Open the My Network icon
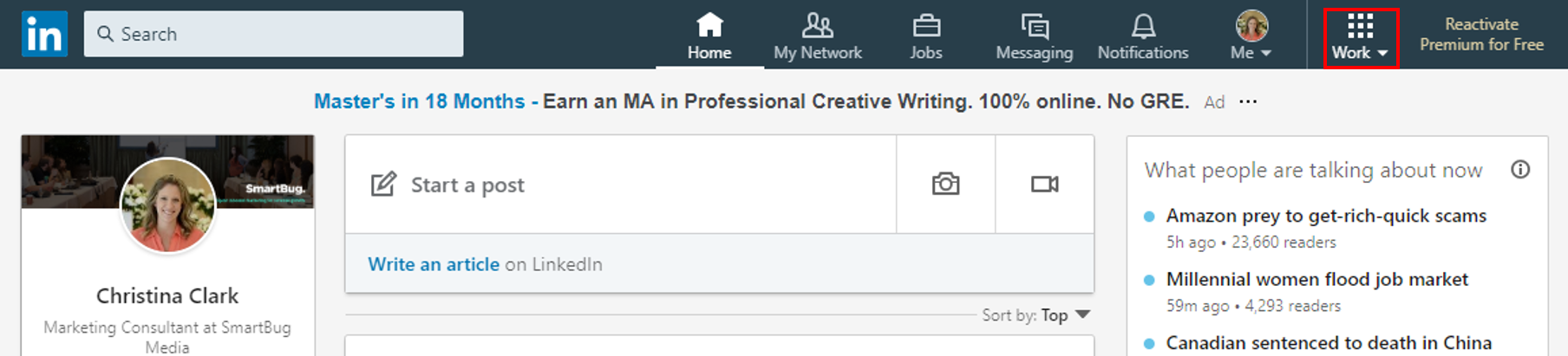Viewport: 1568px width, 356px height. tap(818, 25)
